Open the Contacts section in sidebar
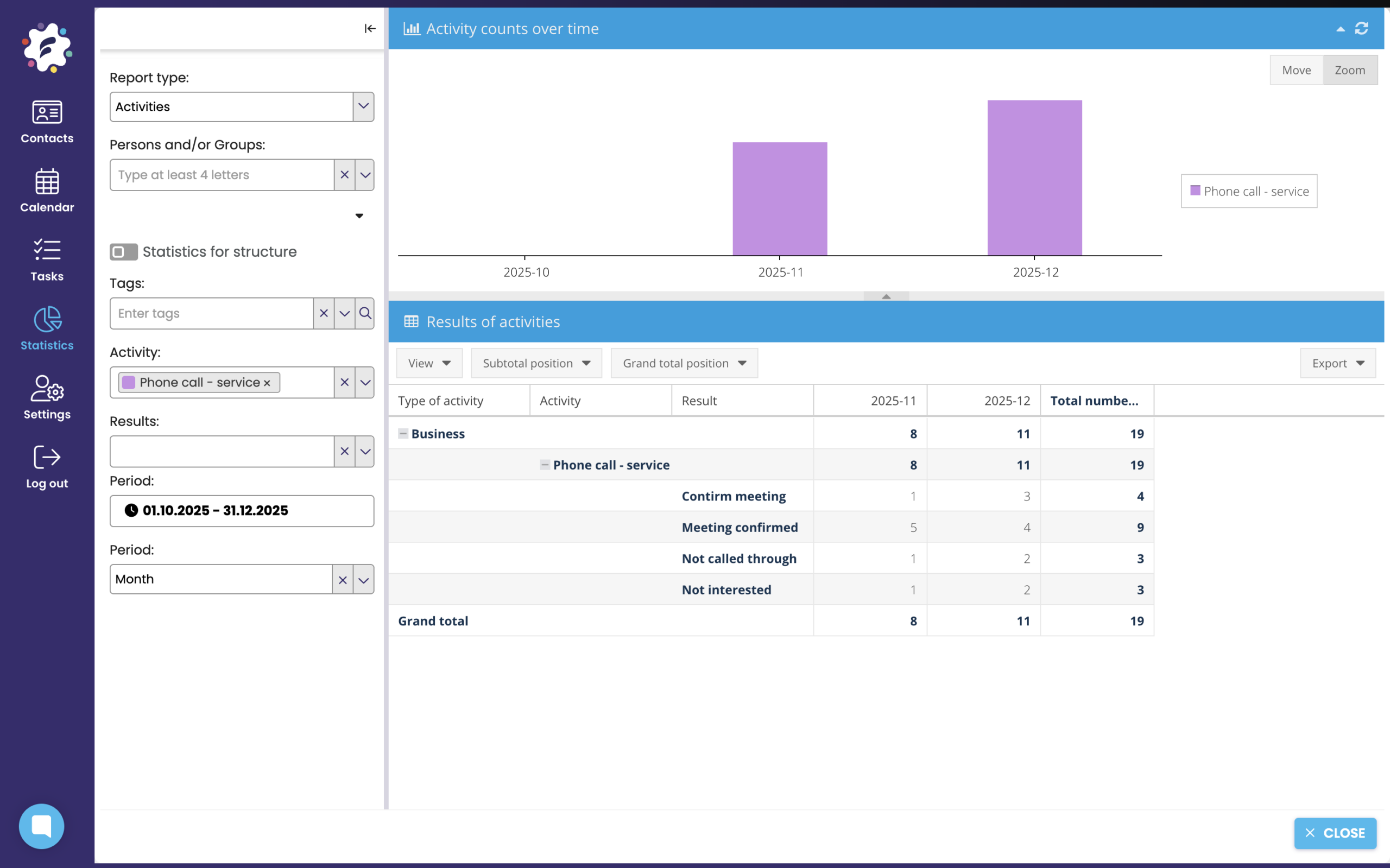 pos(47,122)
